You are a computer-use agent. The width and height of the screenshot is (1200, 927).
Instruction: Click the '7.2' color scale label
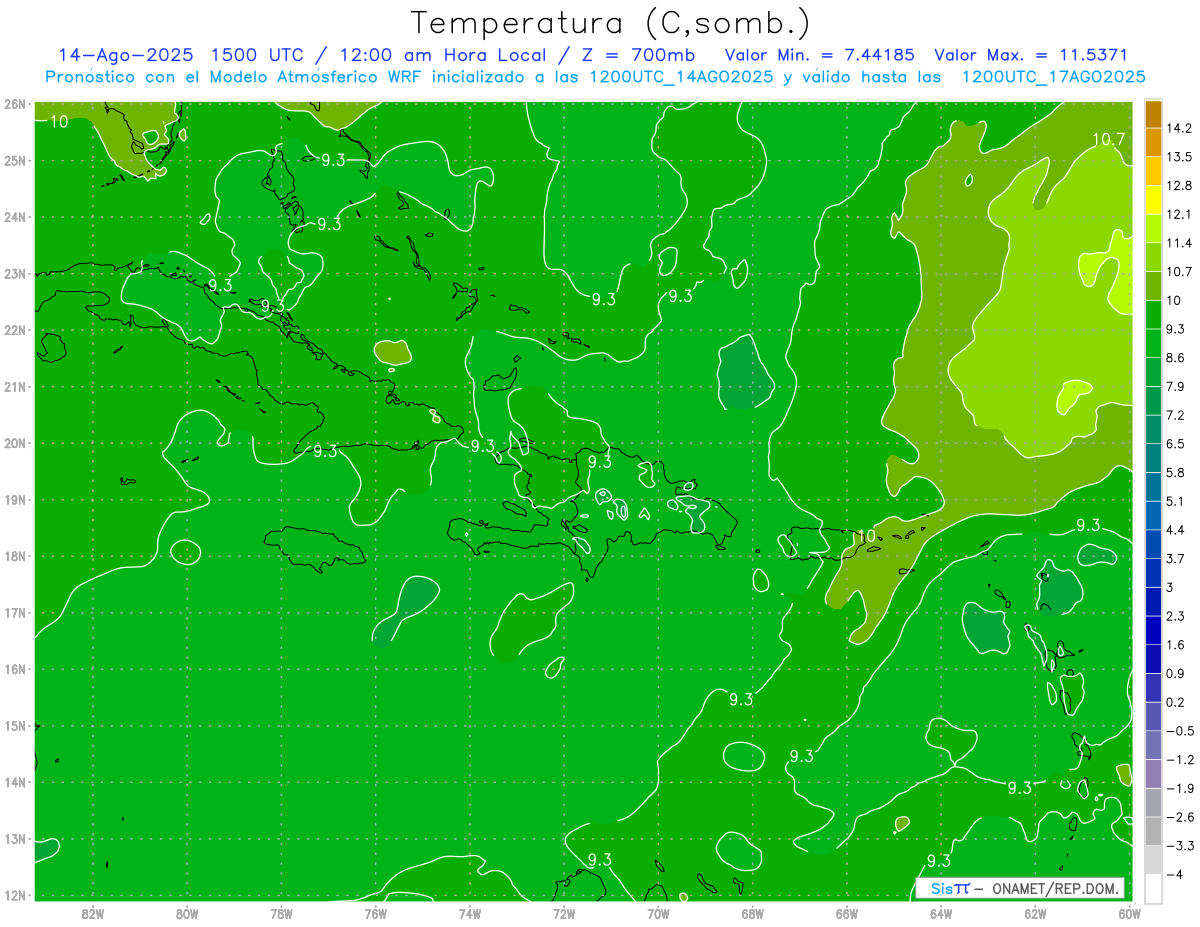click(1176, 415)
